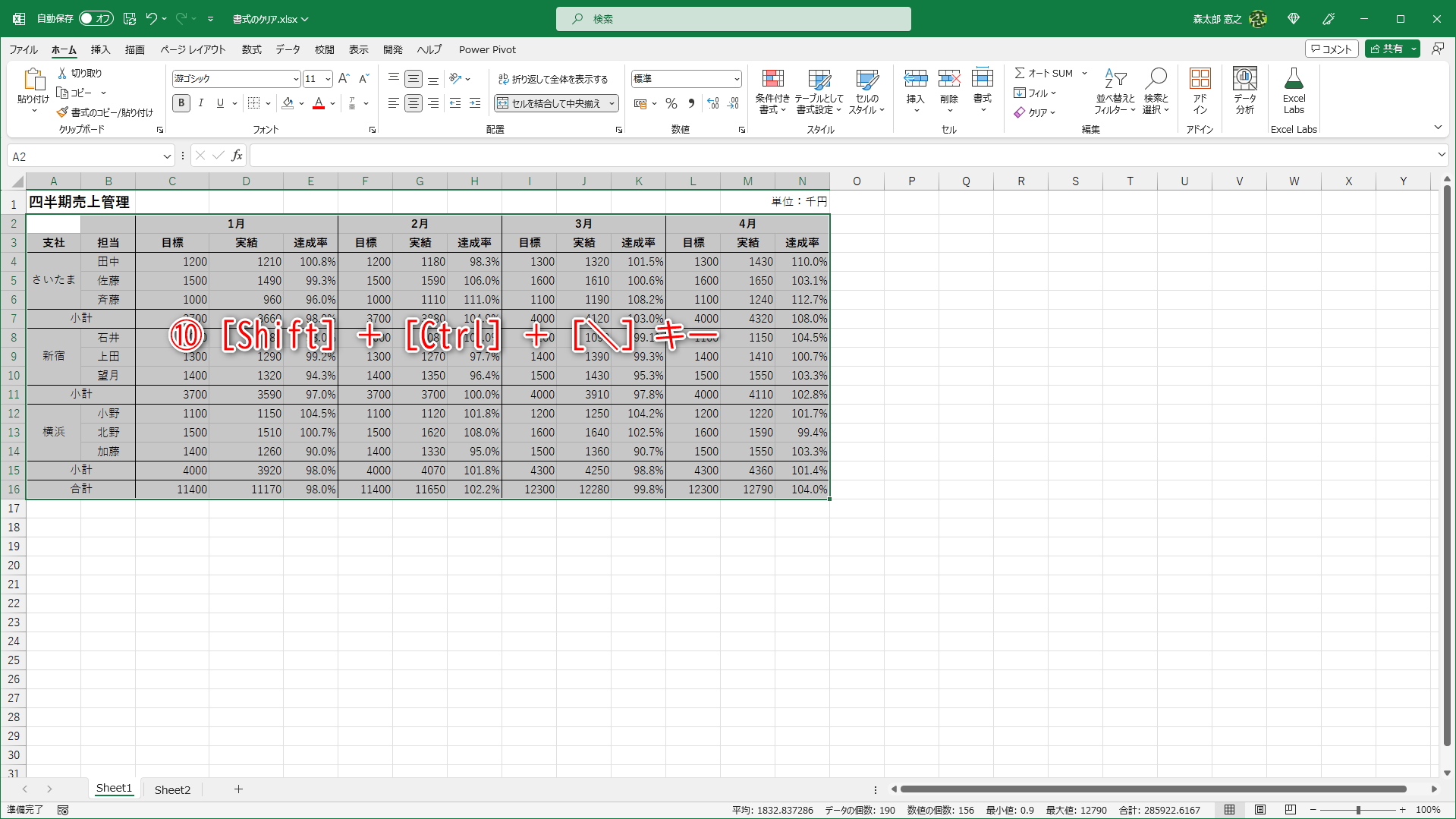Click the Fill button in Editing group
This screenshot has height=819, width=1456.
coord(1035,93)
